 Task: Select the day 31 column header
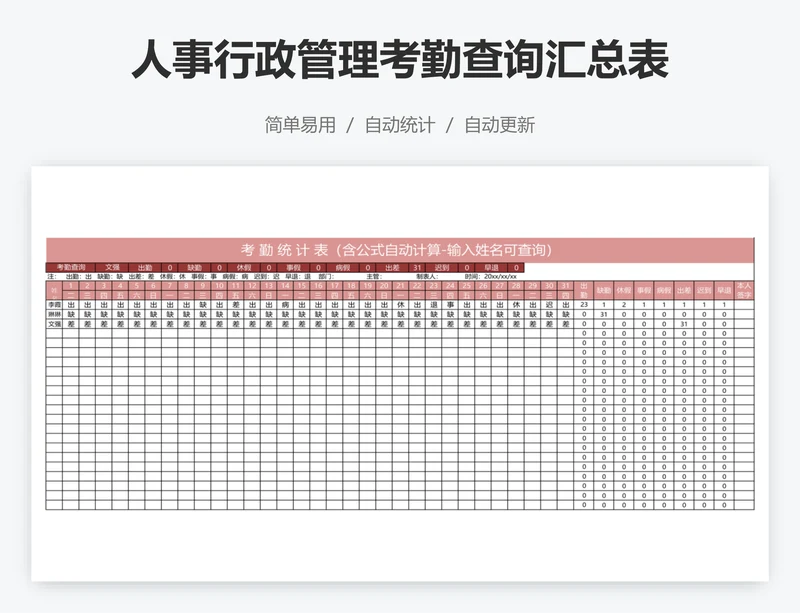(565, 286)
